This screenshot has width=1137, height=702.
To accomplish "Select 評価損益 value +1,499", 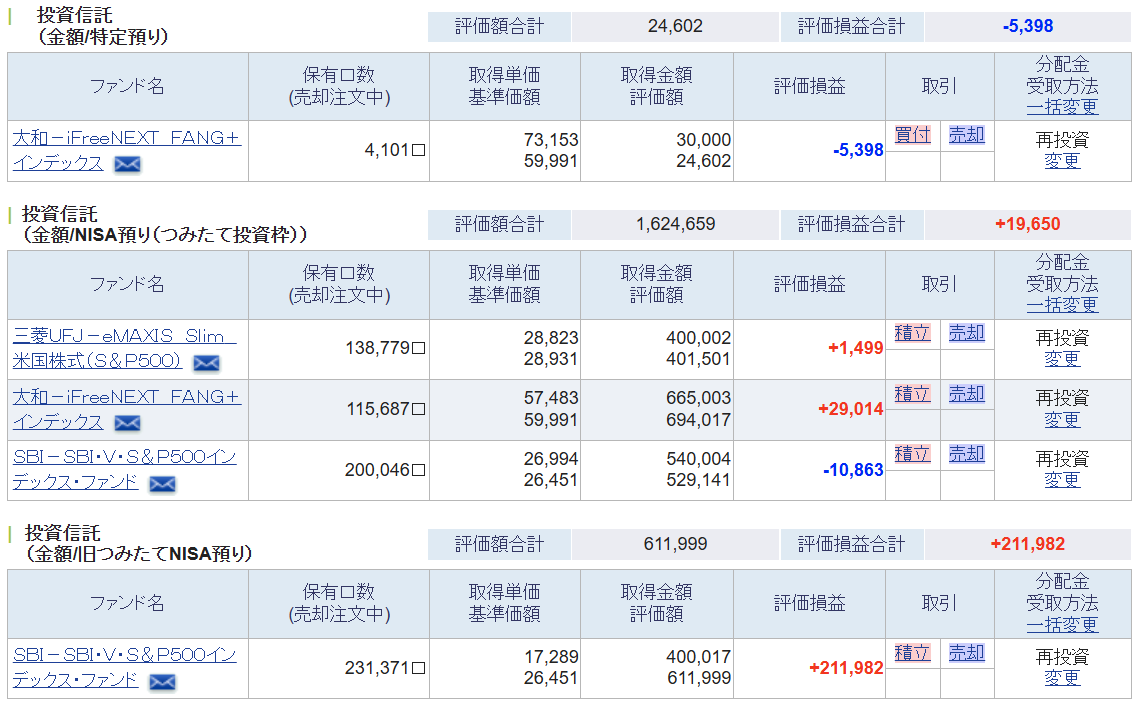I will [x=856, y=348].
